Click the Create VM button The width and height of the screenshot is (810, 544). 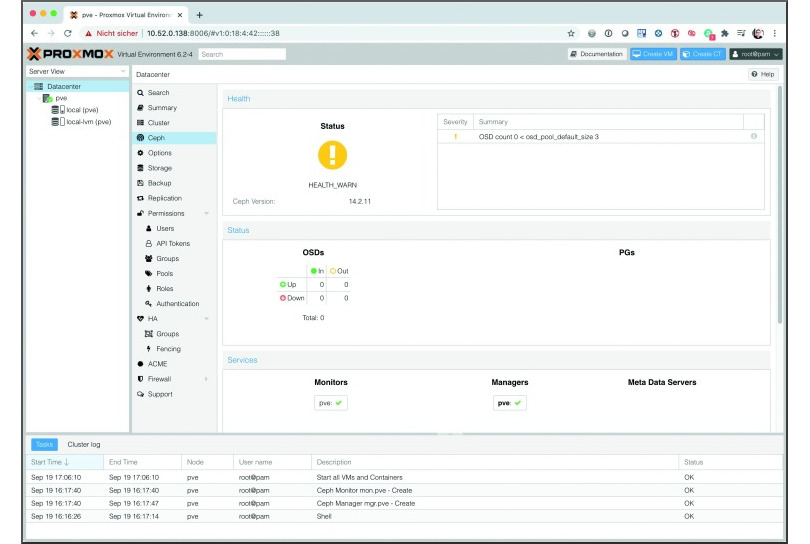[653, 54]
